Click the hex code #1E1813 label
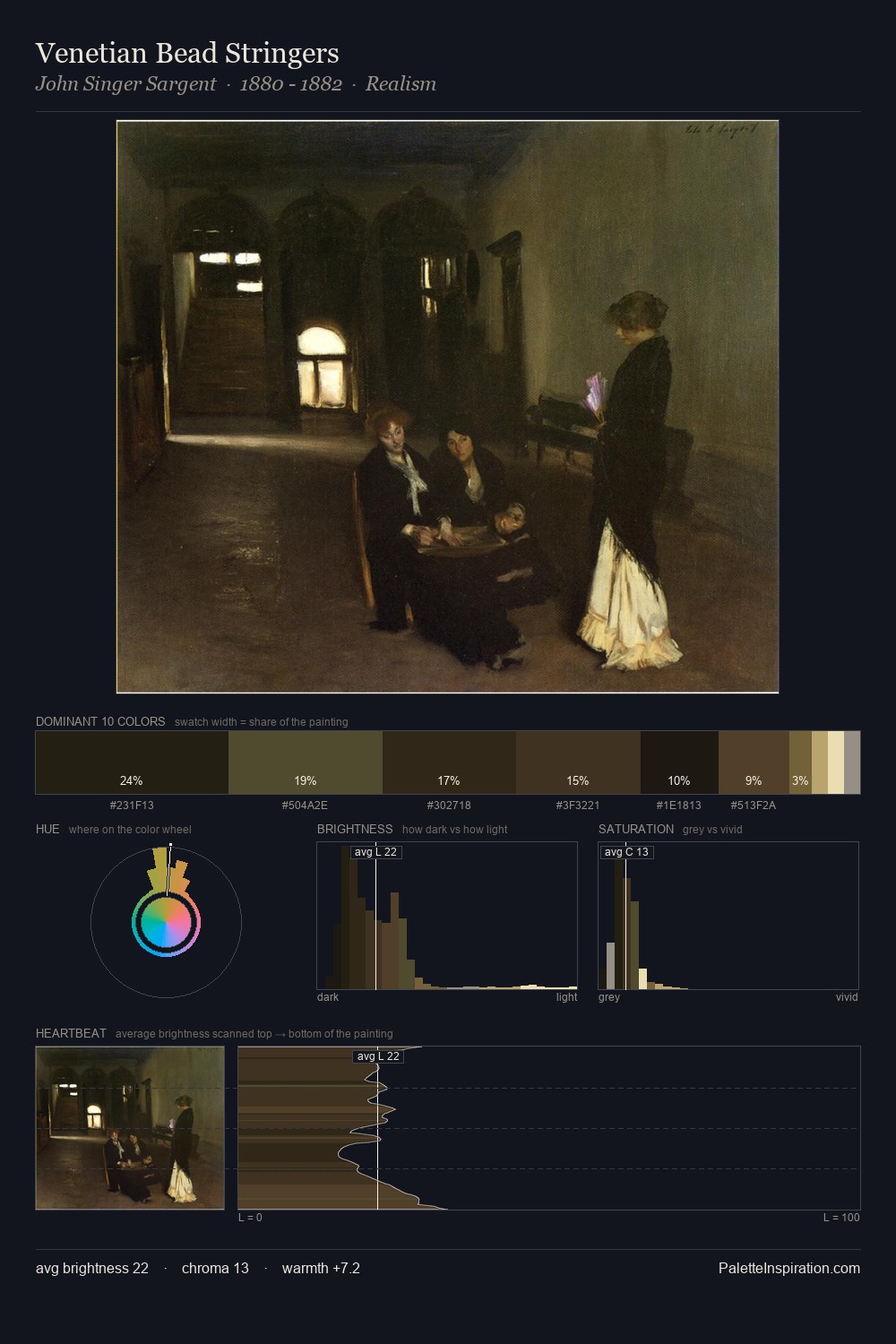The image size is (896, 1344). [x=679, y=805]
